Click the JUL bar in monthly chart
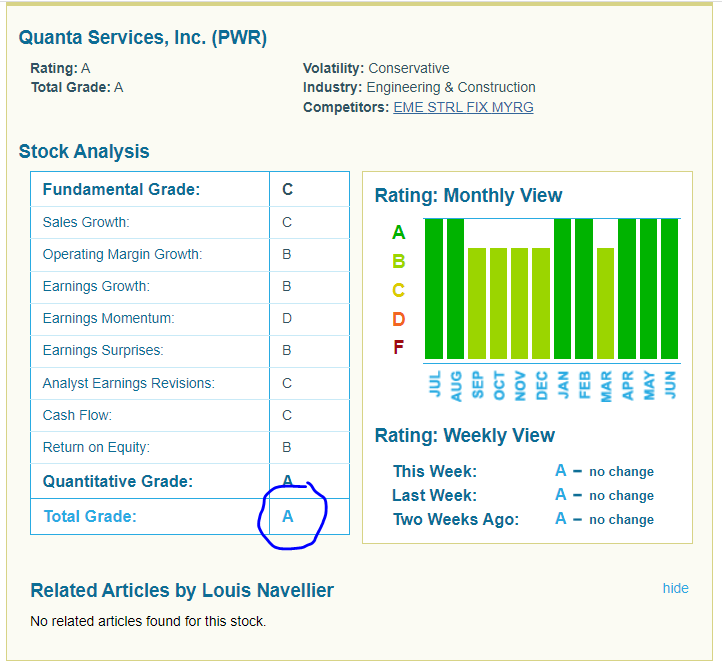This screenshot has width=722, height=668. (x=434, y=288)
